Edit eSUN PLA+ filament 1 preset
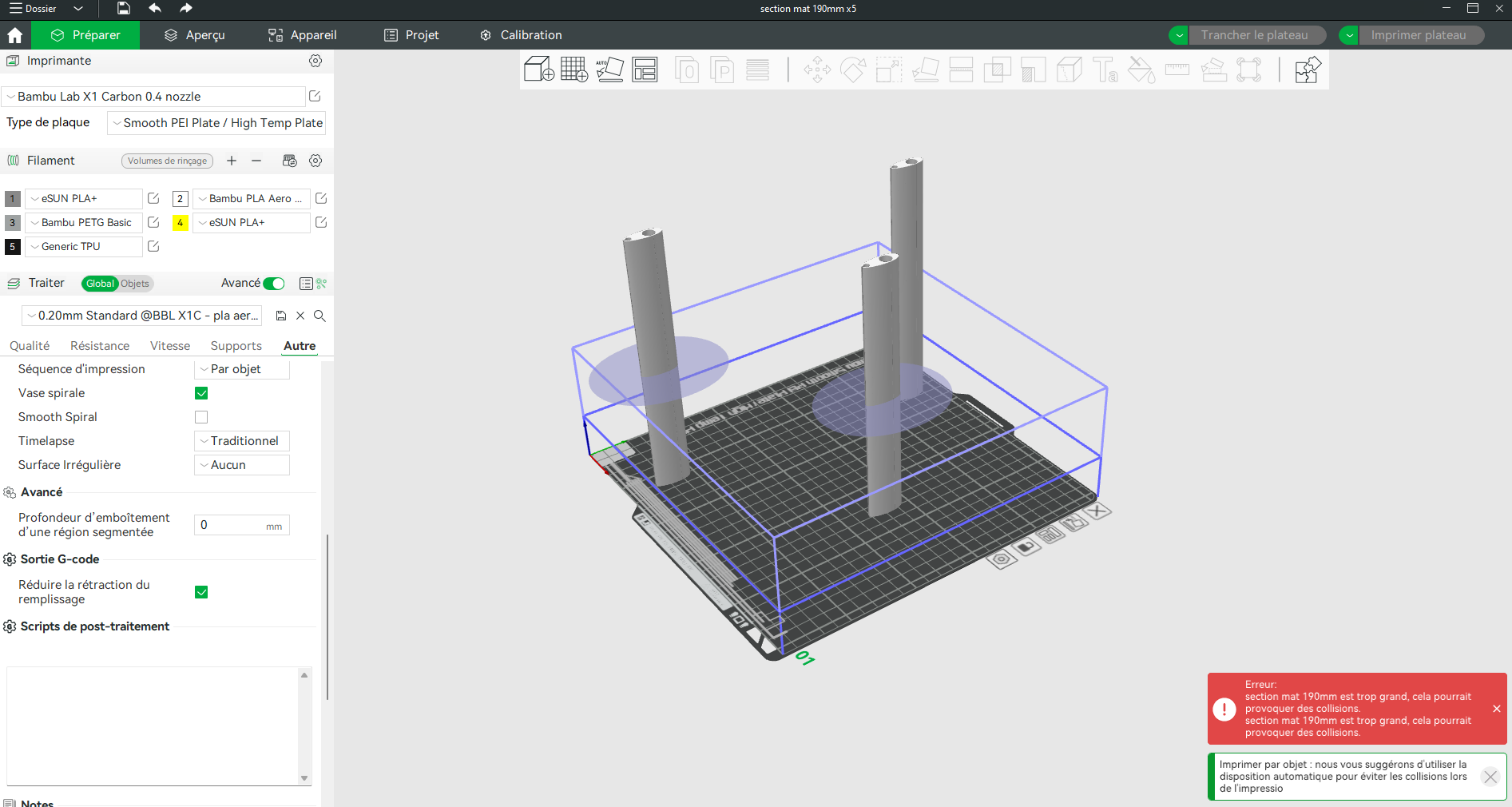1512x807 pixels. (153, 198)
